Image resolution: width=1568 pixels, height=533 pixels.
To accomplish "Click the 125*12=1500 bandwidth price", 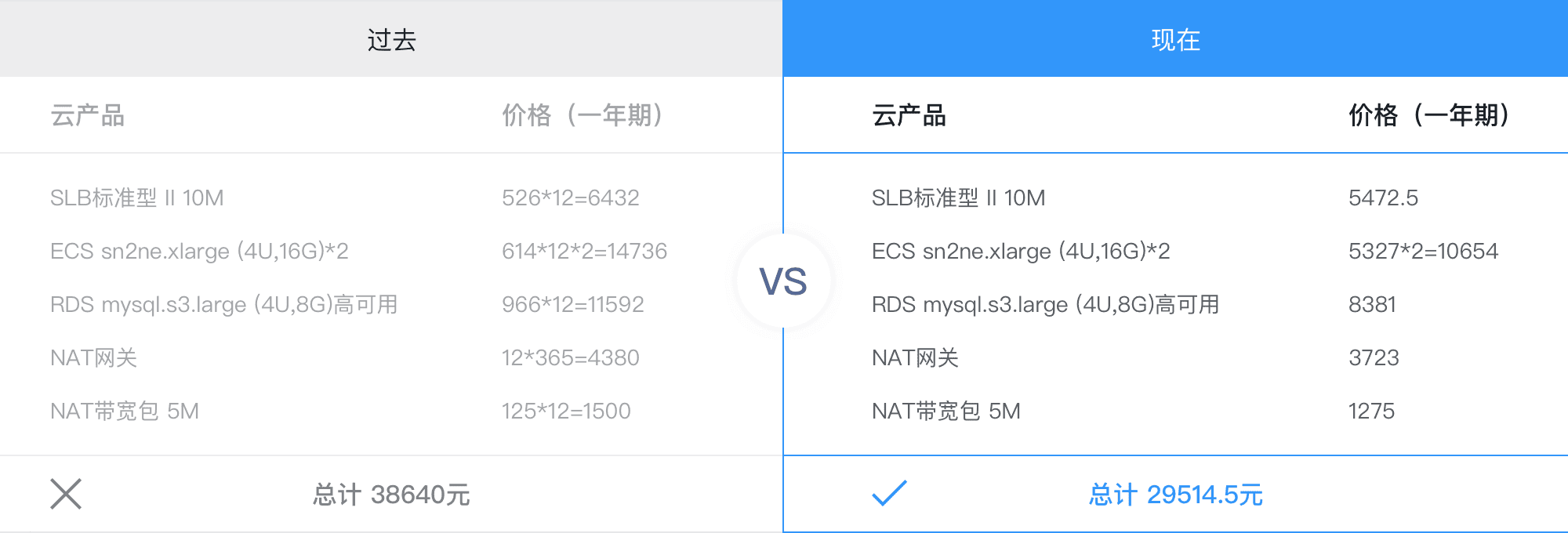I will click(x=566, y=411).
